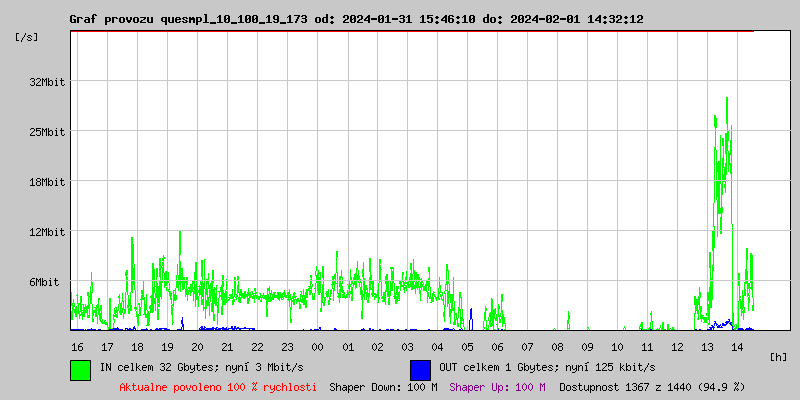Click the red 'Aktualne povoleno 100 % rychlosti' text
The width and height of the screenshot is (800, 400).
[x=218, y=387]
